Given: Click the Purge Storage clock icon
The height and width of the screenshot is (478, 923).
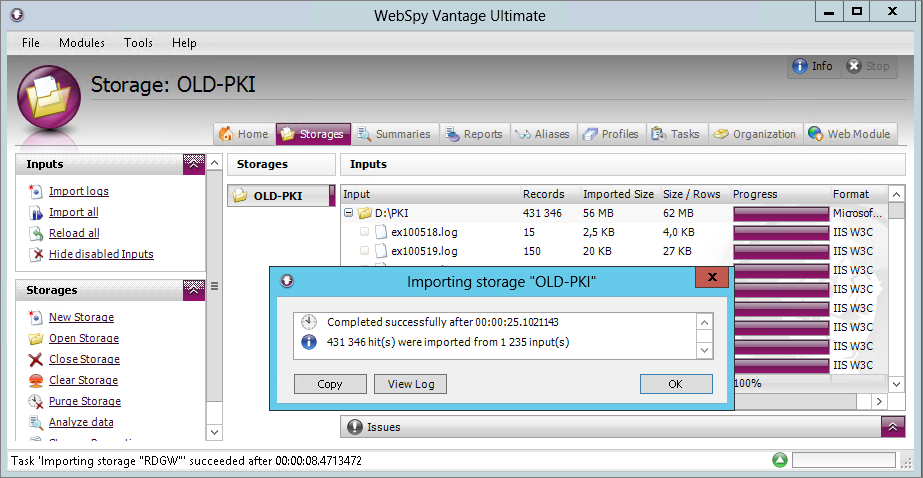Looking at the screenshot, I should pos(36,401).
